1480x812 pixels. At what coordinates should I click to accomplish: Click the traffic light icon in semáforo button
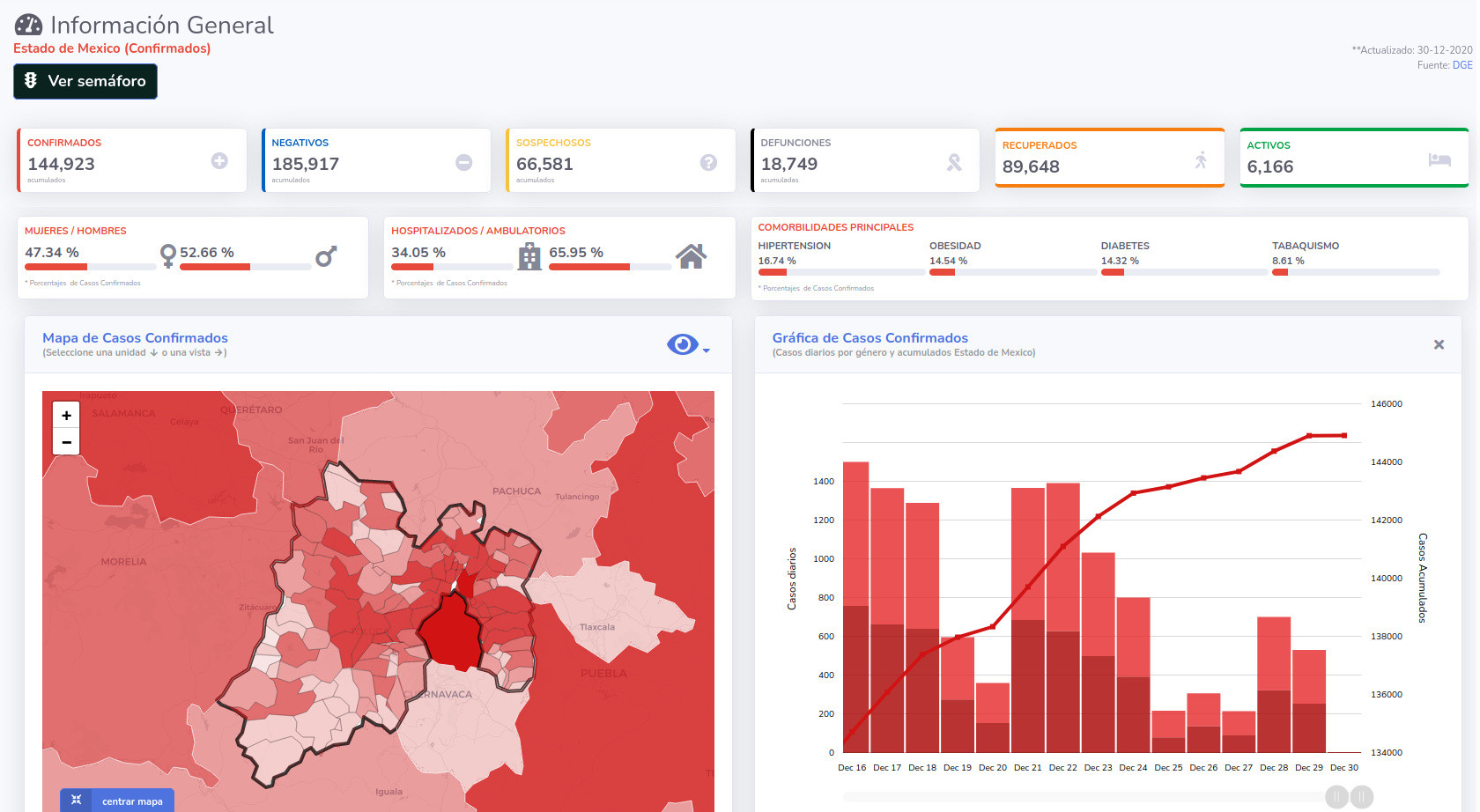(x=31, y=80)
